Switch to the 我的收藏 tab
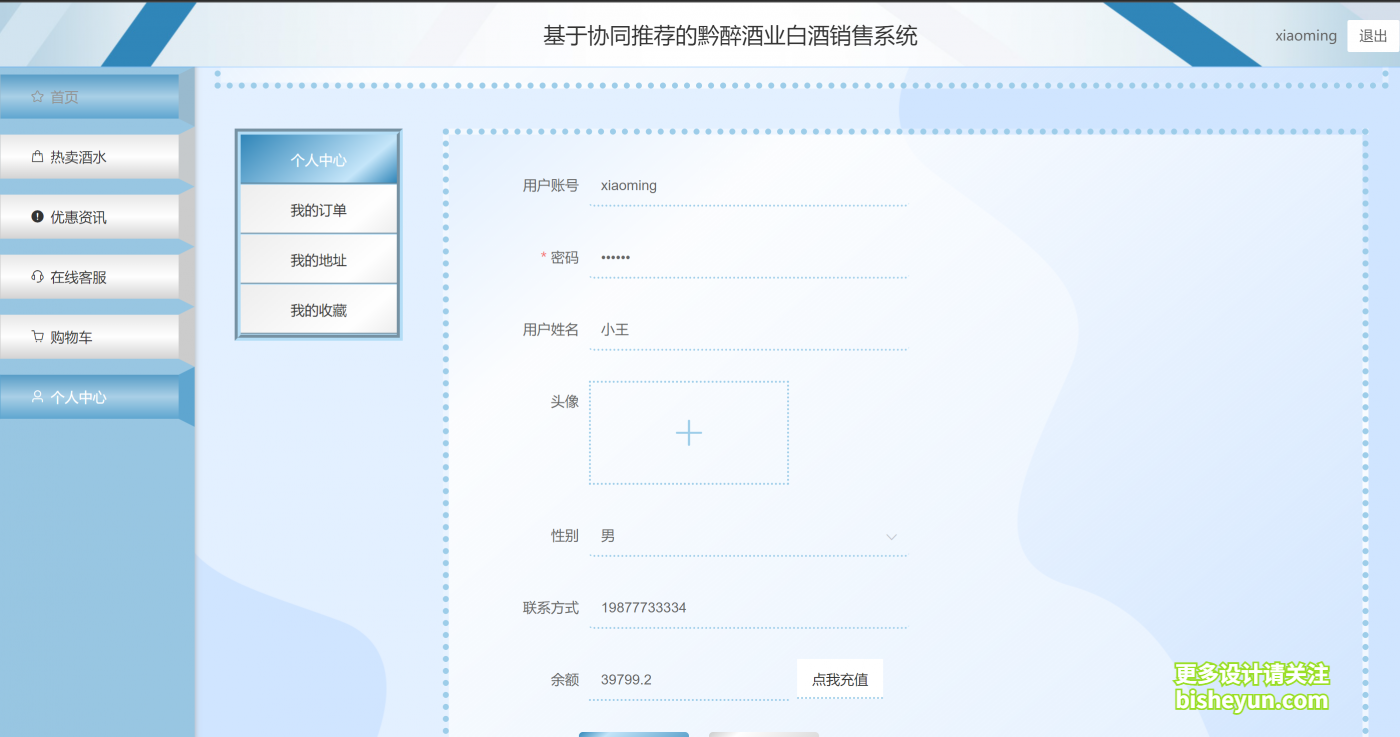The width and height of the screenshot is (1400, 737). (x=319, y=310)
